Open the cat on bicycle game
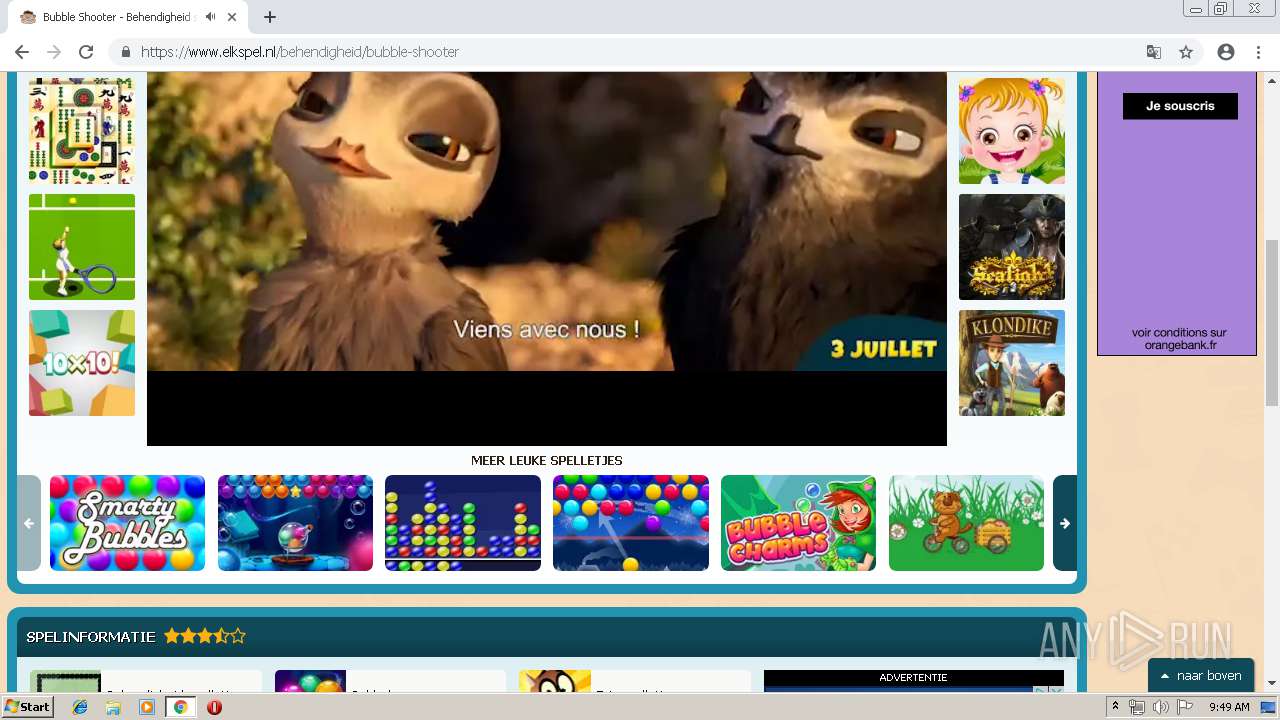The width and height of the screenshot is (1280, 720). (966, 523)
